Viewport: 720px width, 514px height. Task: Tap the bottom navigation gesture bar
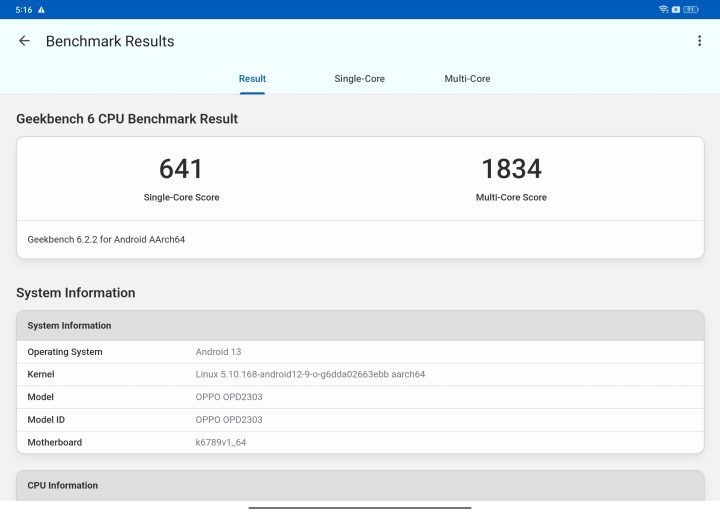(x=360, y=508)
